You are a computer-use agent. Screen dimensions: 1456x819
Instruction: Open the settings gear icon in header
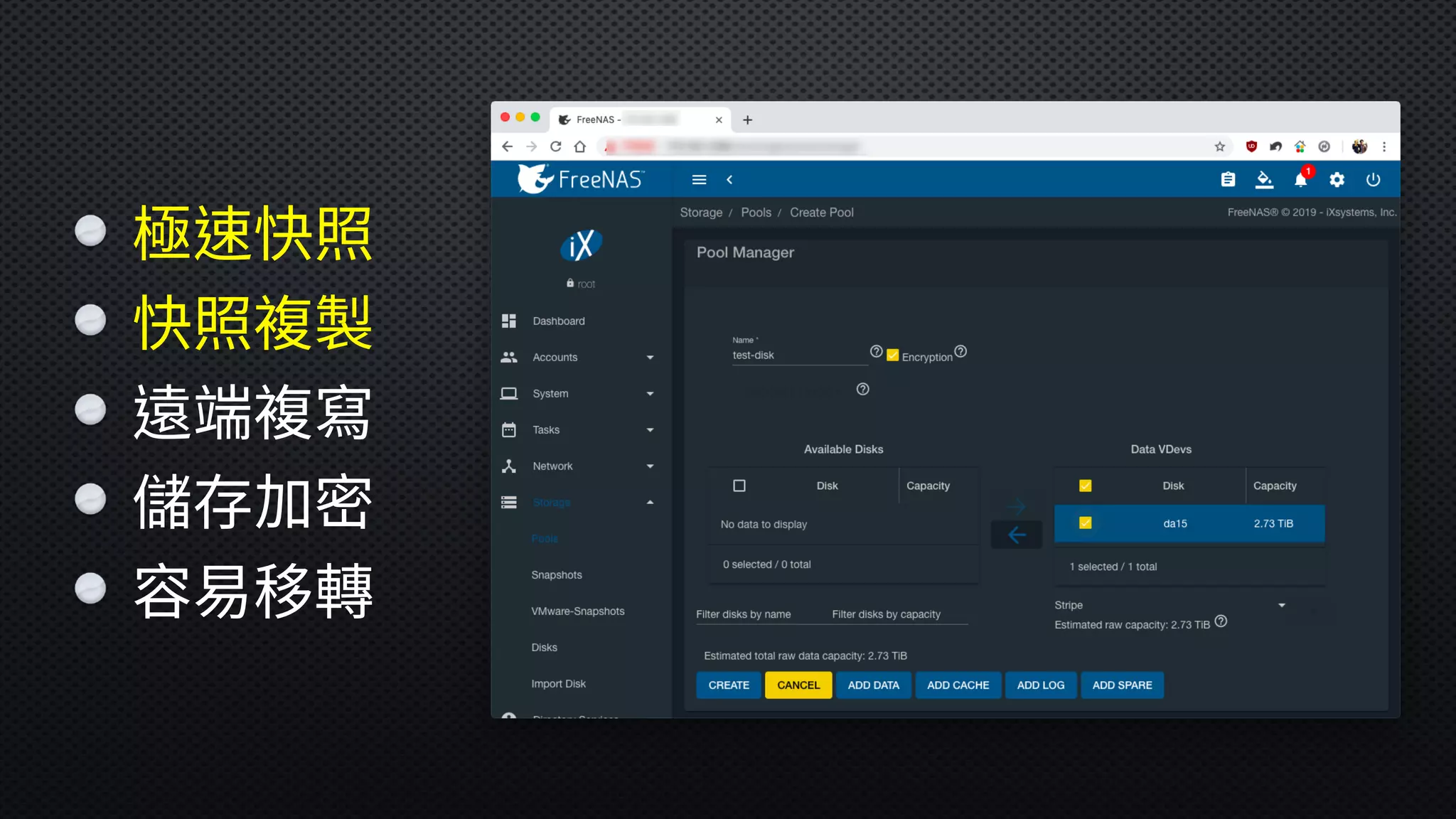click(x=1337, y=180)
